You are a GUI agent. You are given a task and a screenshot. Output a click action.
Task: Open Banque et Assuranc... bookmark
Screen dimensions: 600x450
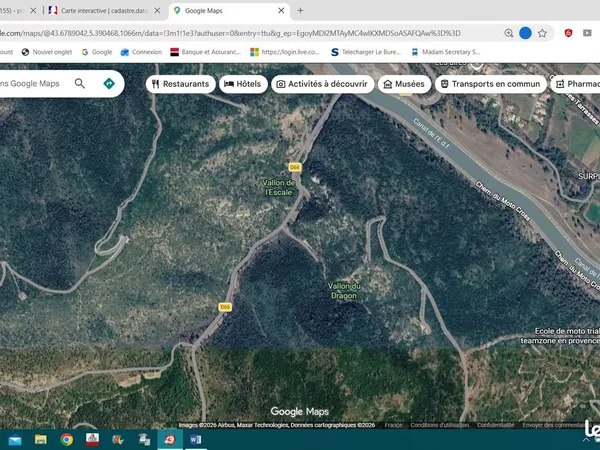205,52
